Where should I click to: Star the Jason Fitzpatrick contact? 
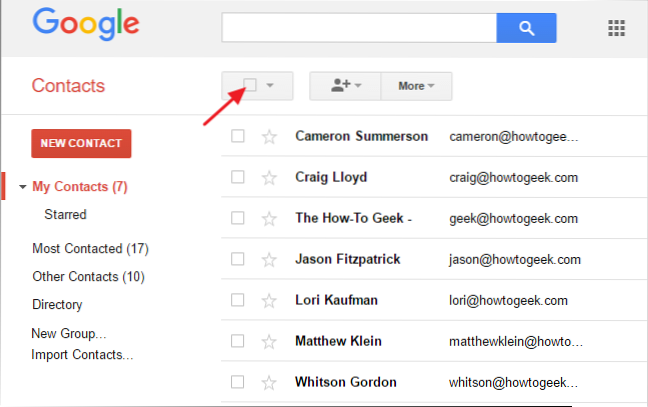(268, 260)
